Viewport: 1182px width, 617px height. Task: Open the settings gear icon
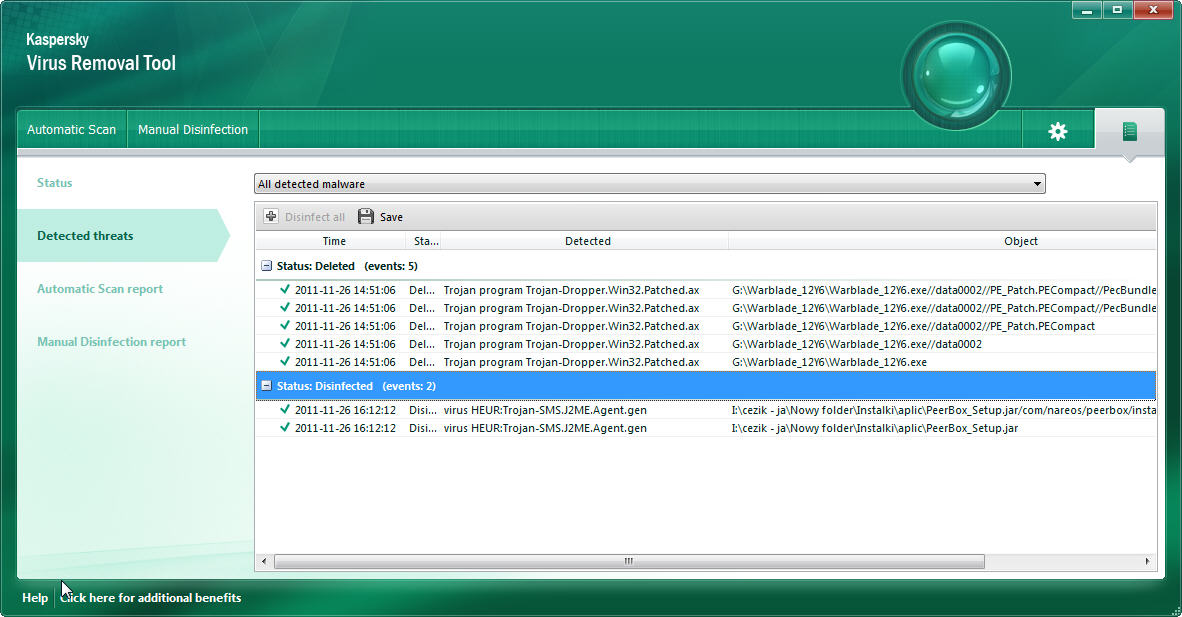coord(1058,131)
